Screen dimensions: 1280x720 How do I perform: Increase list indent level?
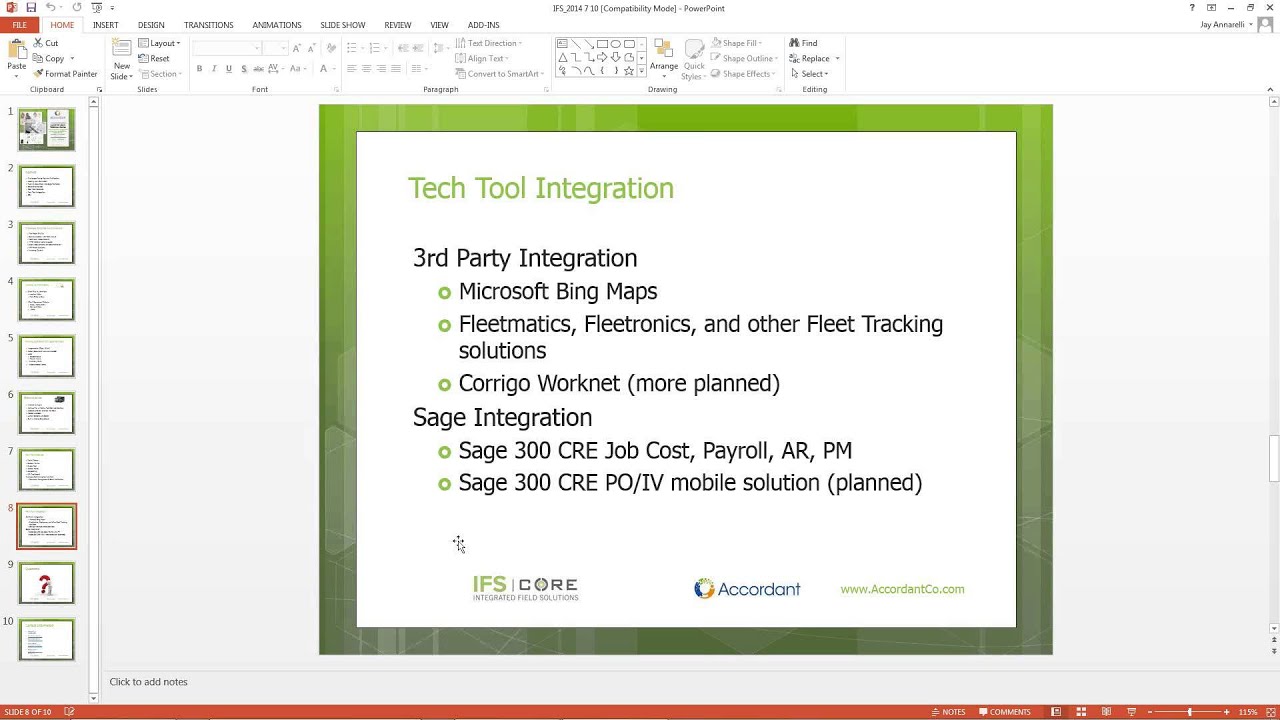coord(418,48)
